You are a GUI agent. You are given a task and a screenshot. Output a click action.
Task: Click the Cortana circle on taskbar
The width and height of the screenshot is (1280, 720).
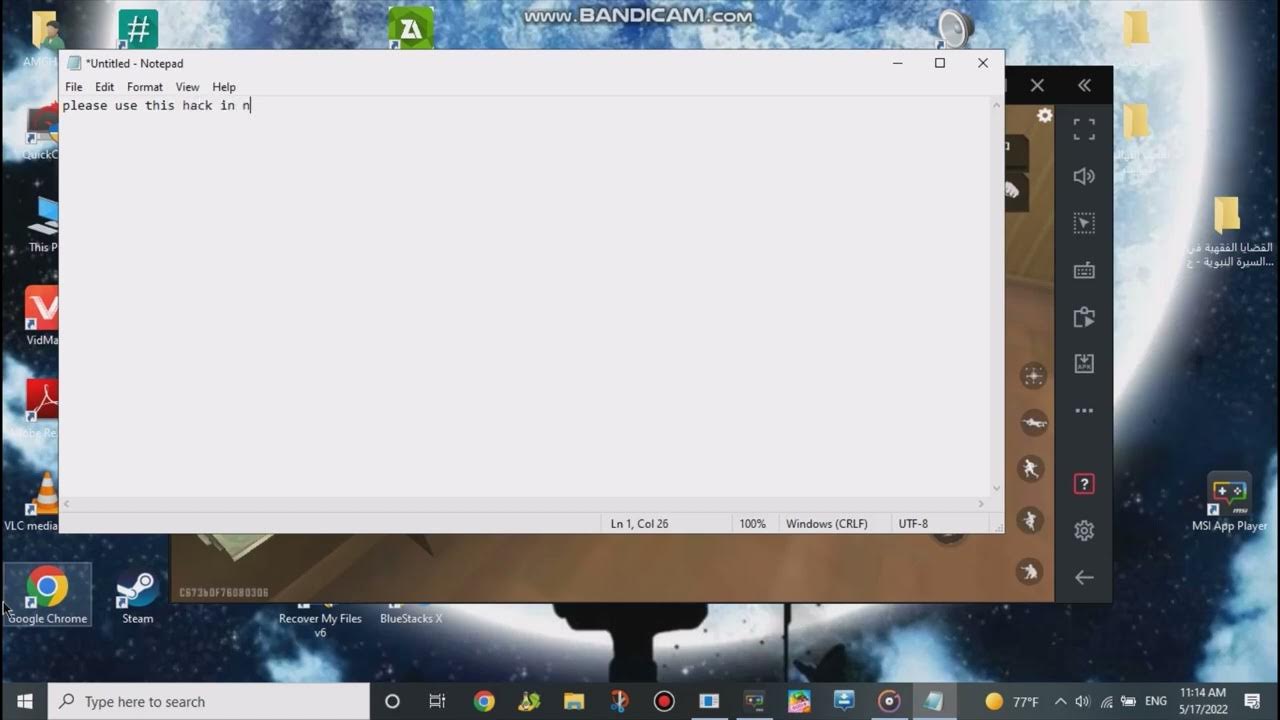pos(392,701)
